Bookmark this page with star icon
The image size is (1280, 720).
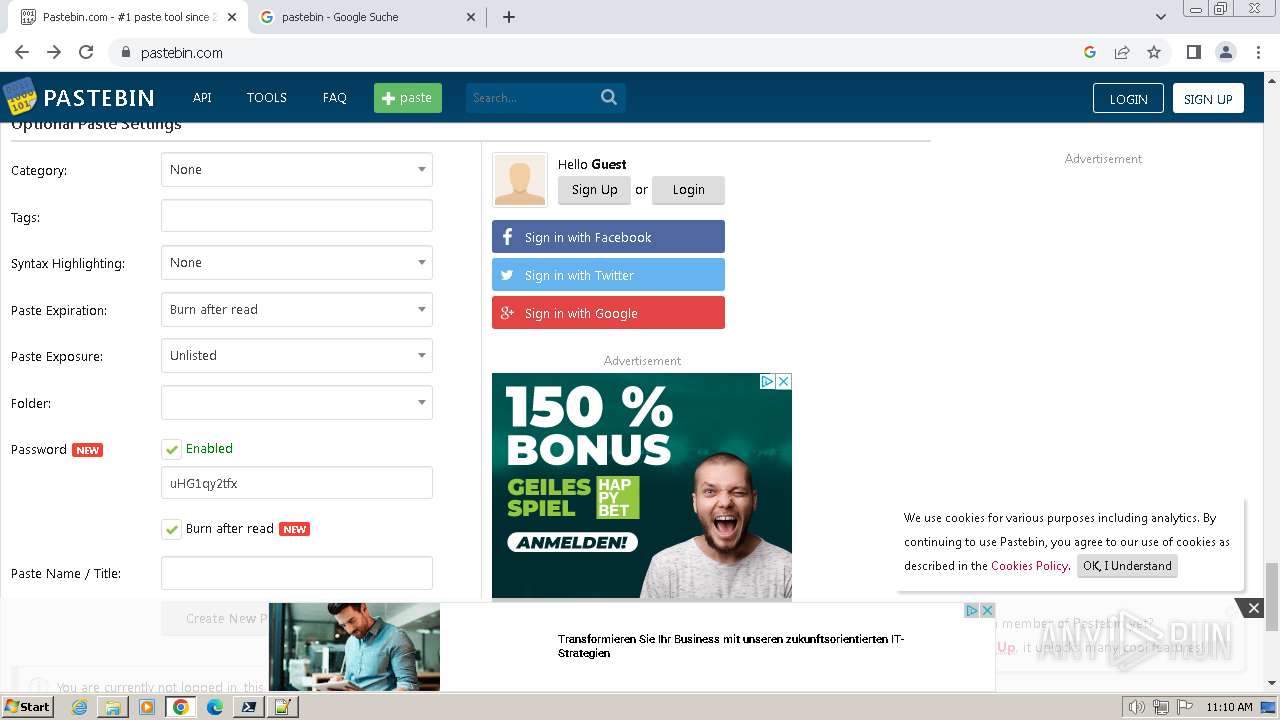[x=1154, y=52]
